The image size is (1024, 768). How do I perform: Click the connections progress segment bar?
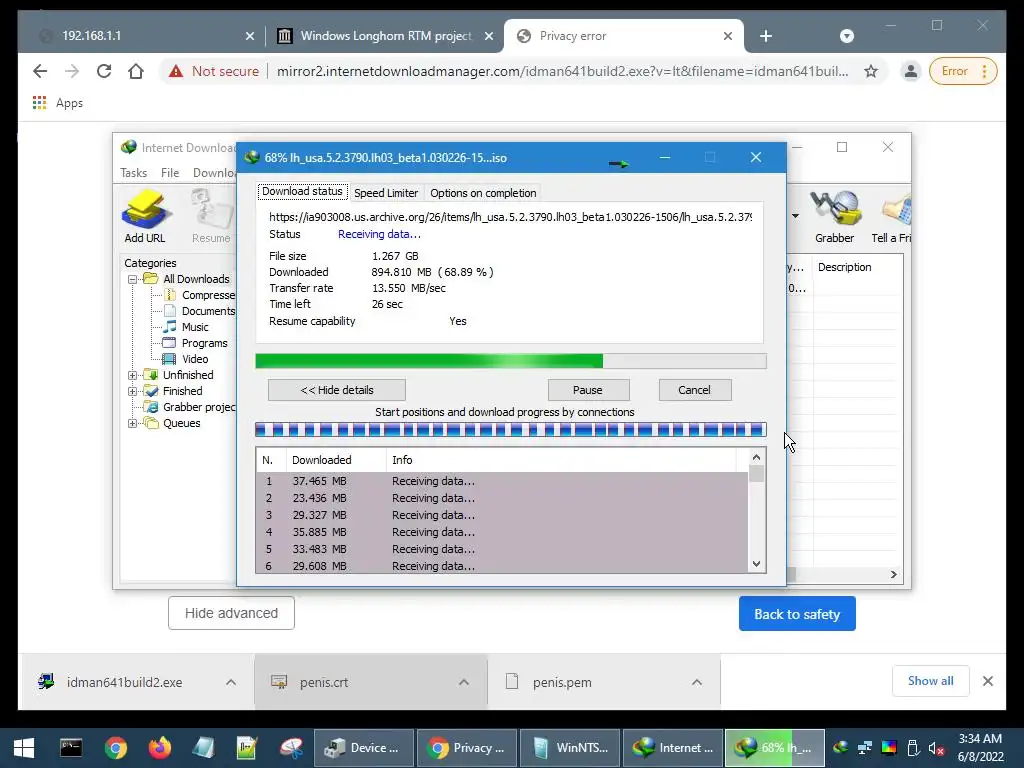click(x=511, y=430)
